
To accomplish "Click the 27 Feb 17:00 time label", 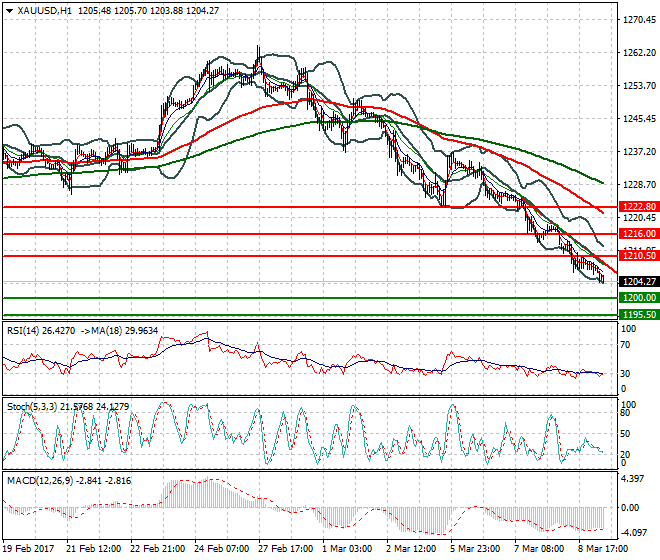I will (x=285, y=549).
